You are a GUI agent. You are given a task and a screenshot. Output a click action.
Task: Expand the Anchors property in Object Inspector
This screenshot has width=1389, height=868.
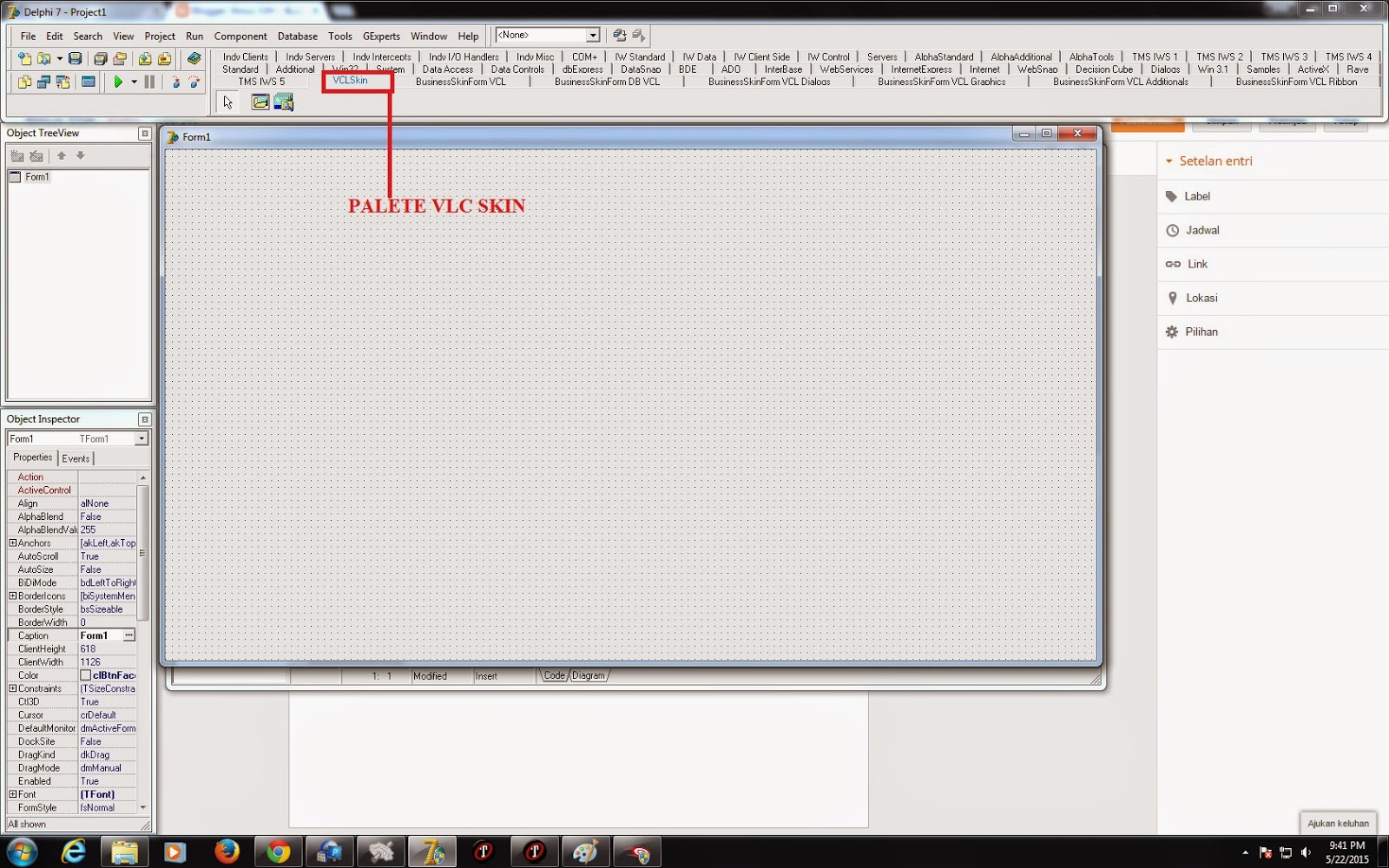tap(11, 542)
